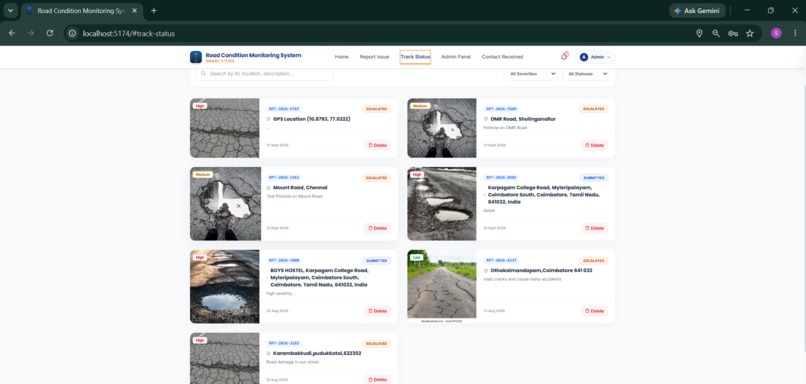Click the search by ID, location field
The width and height of the screenshot is (806, 384).
click(x=264, y=74)
